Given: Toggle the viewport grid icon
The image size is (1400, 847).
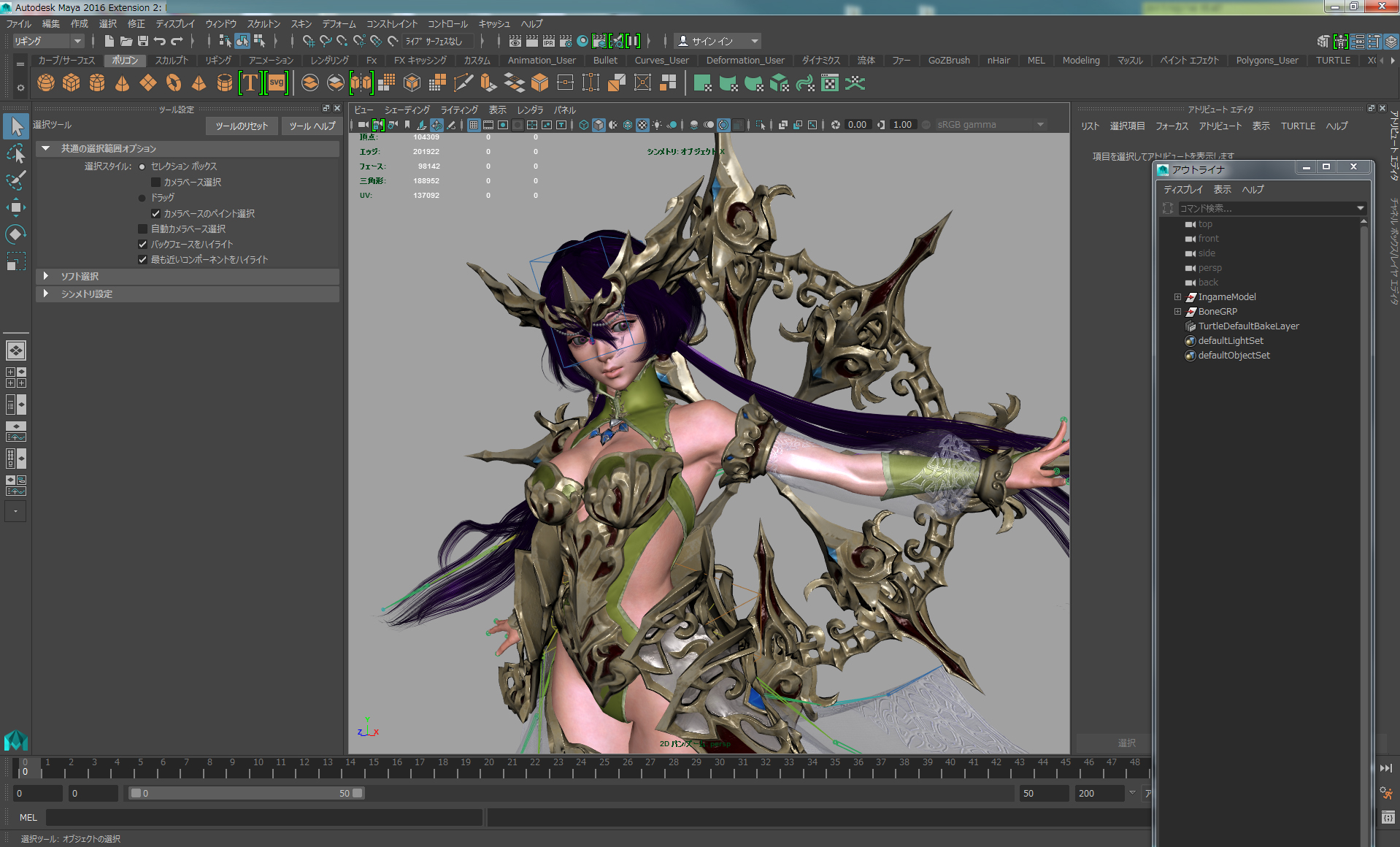Looking at the screenshot, I should click(x=474, y=125).
